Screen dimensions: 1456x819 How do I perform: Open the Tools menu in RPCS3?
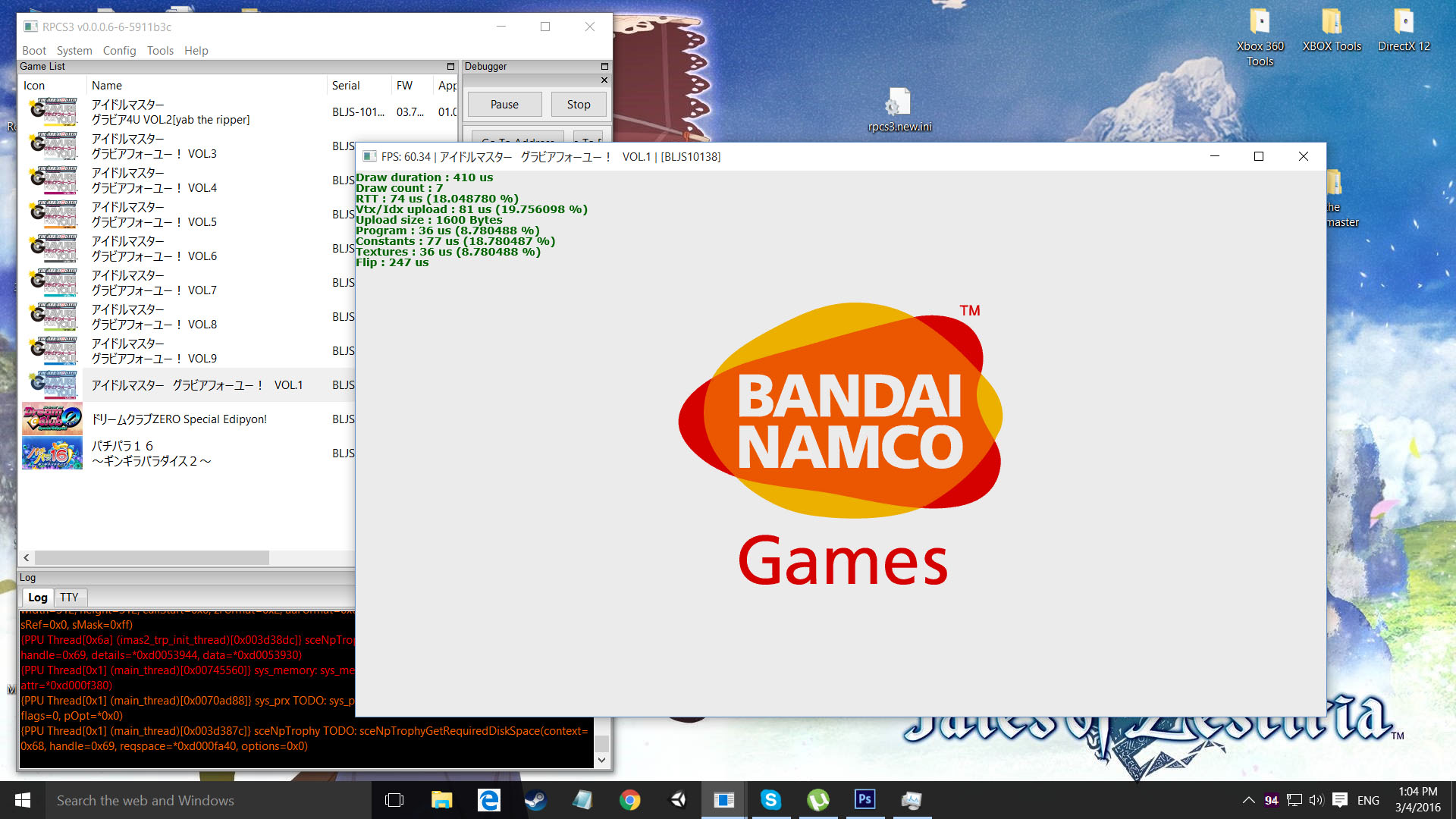[x=160, y=50]
